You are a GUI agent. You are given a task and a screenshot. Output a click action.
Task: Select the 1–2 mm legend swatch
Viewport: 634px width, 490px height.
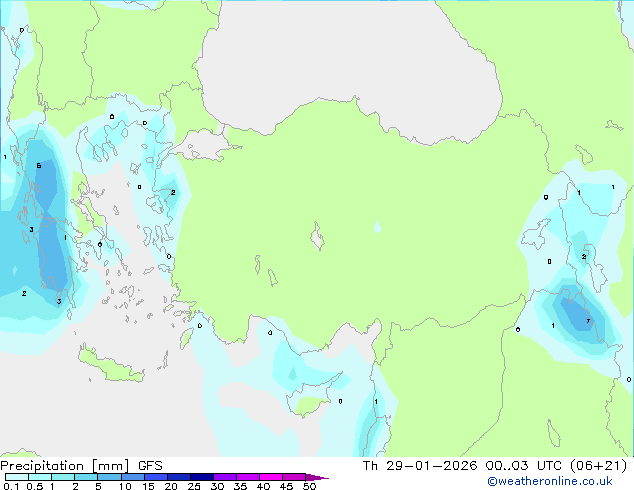point(63,477)
